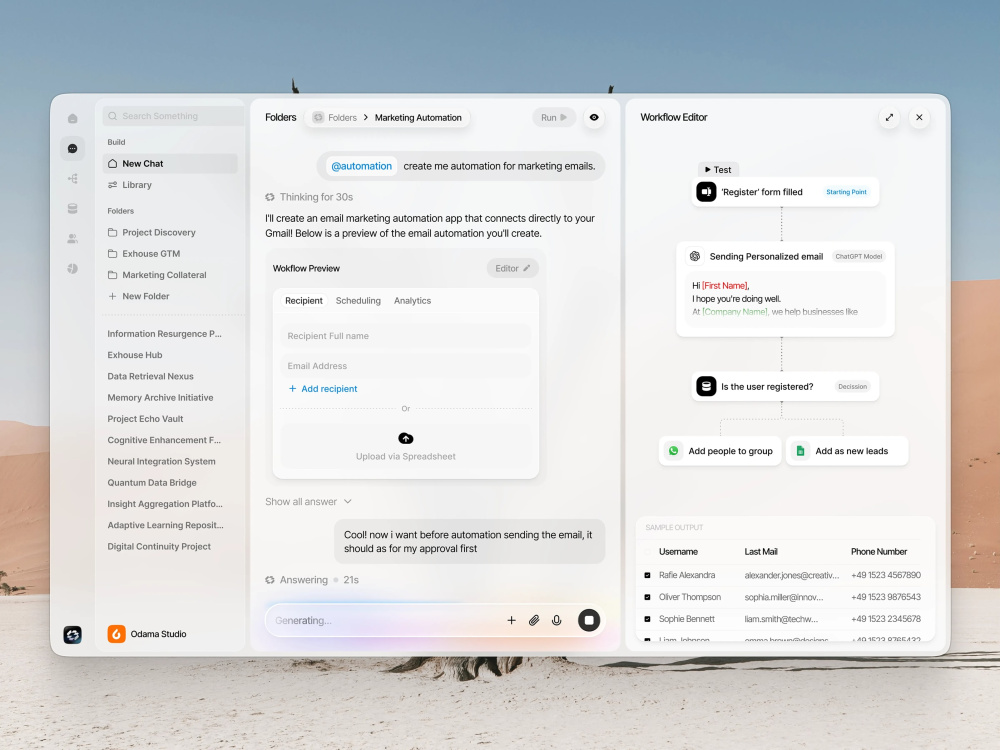Open the Project Discovery folder
1000x750 pixels.
[152, 232]
